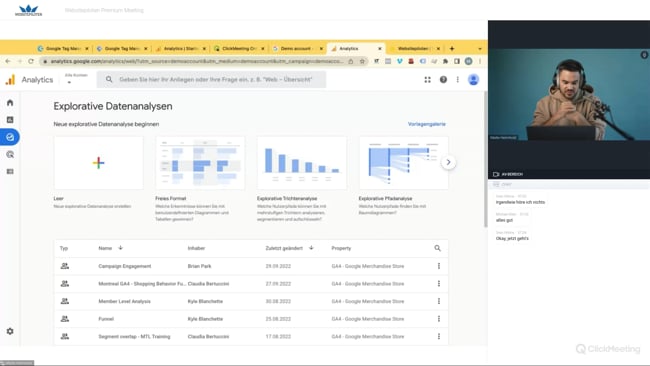Close the active Analytics tab
650x366 pixels.
[380, 48]
